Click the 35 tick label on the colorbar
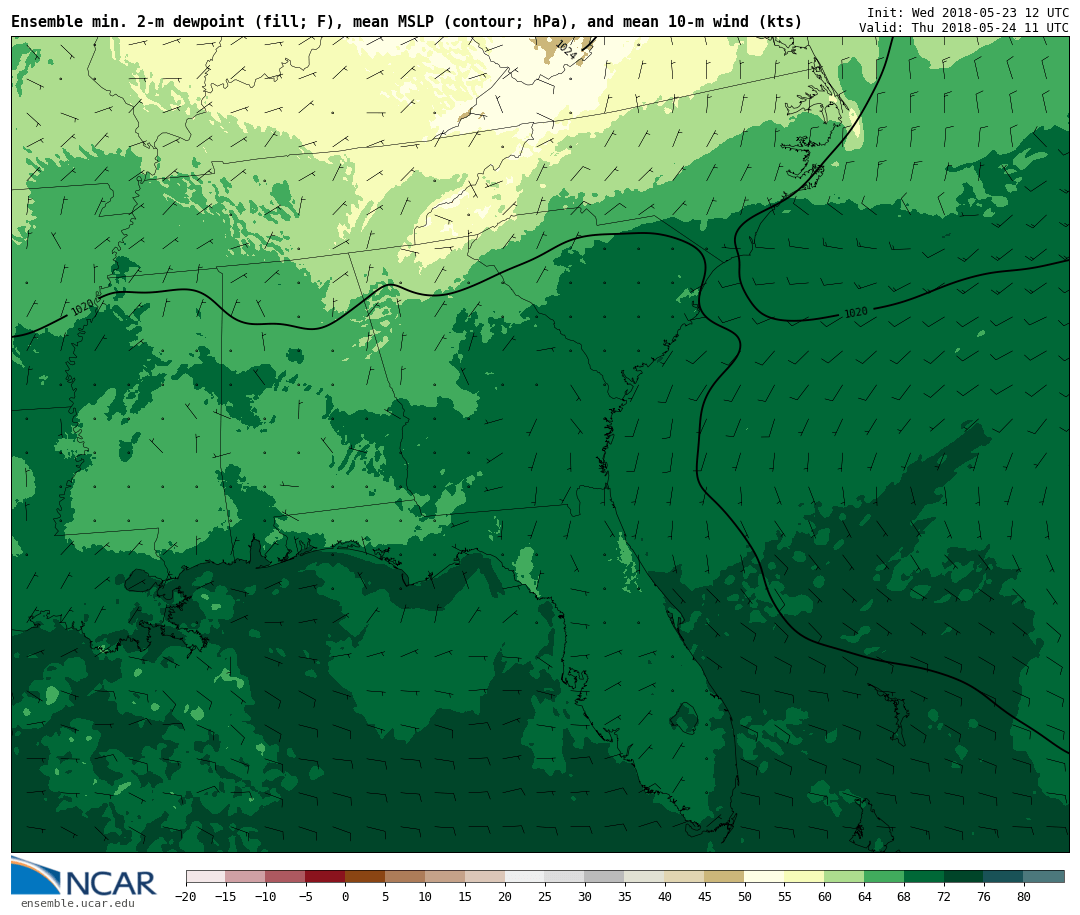Image resolution: width=1080 pixels, height=915 pixels. [x=625, y=896]
